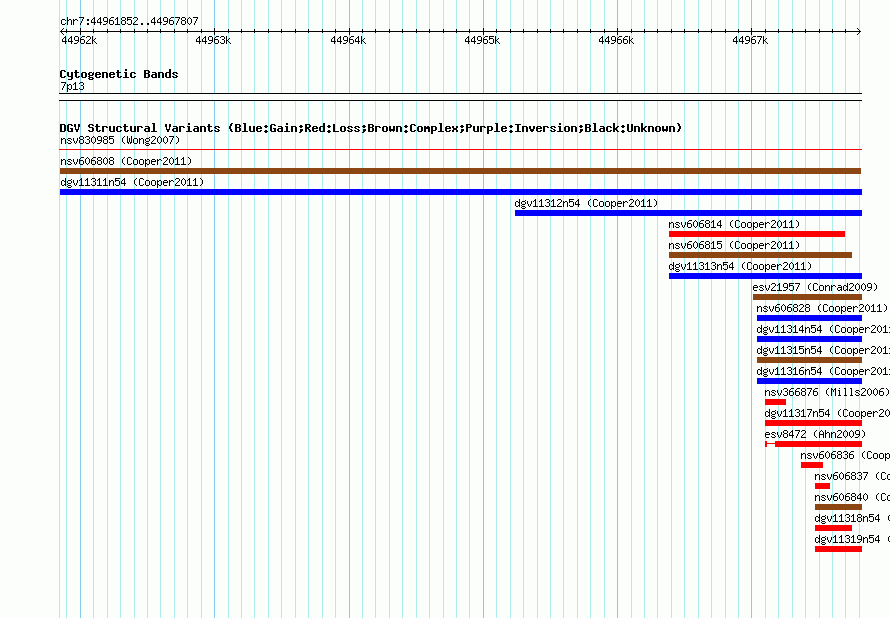Open the dgv11316n54 variant label
890x618 pixels.
point(823,371)
